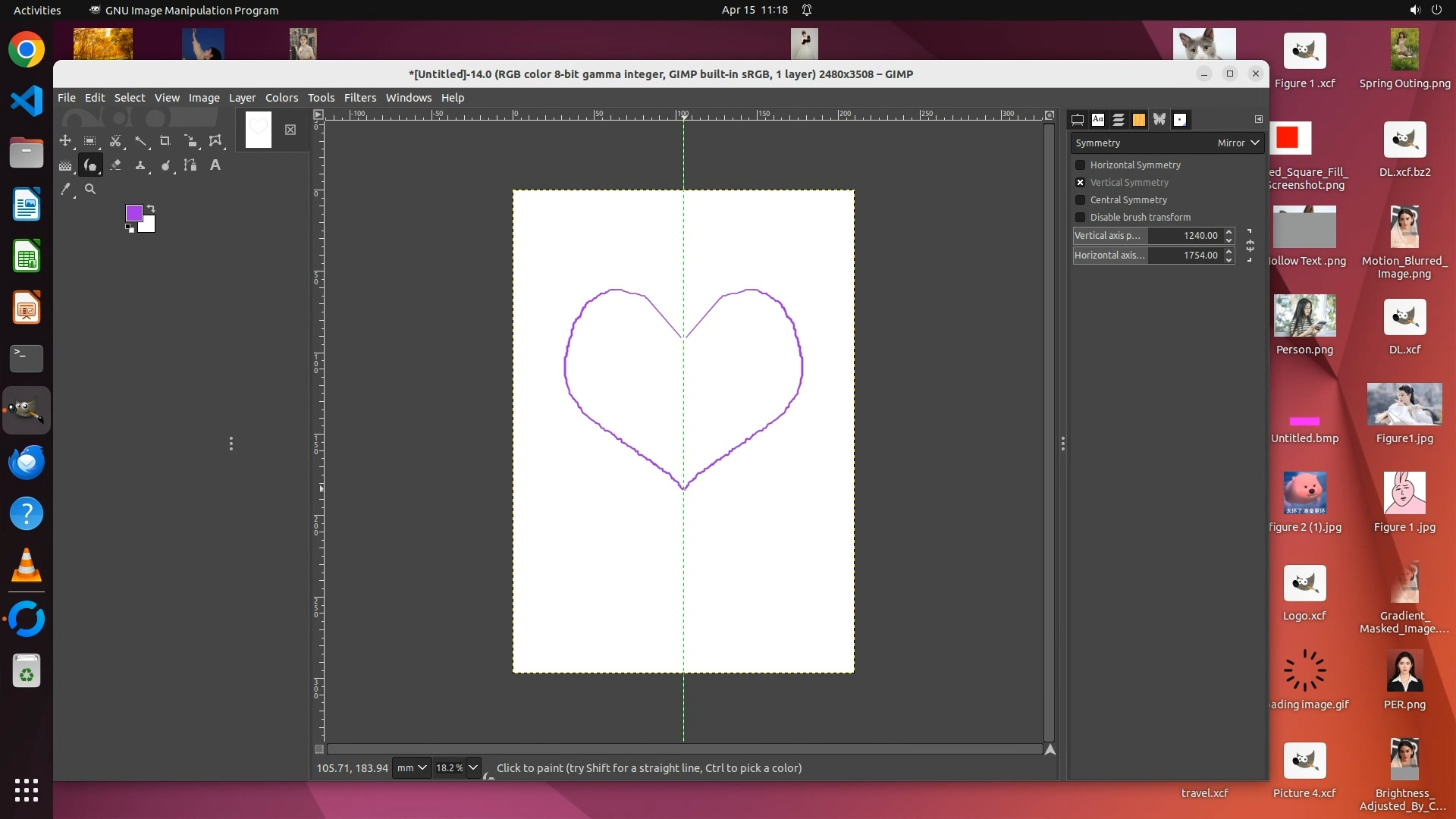Swap foreground and background colors
The width and height of the screenshot is (1456, 819).
(x=151, y=208)
